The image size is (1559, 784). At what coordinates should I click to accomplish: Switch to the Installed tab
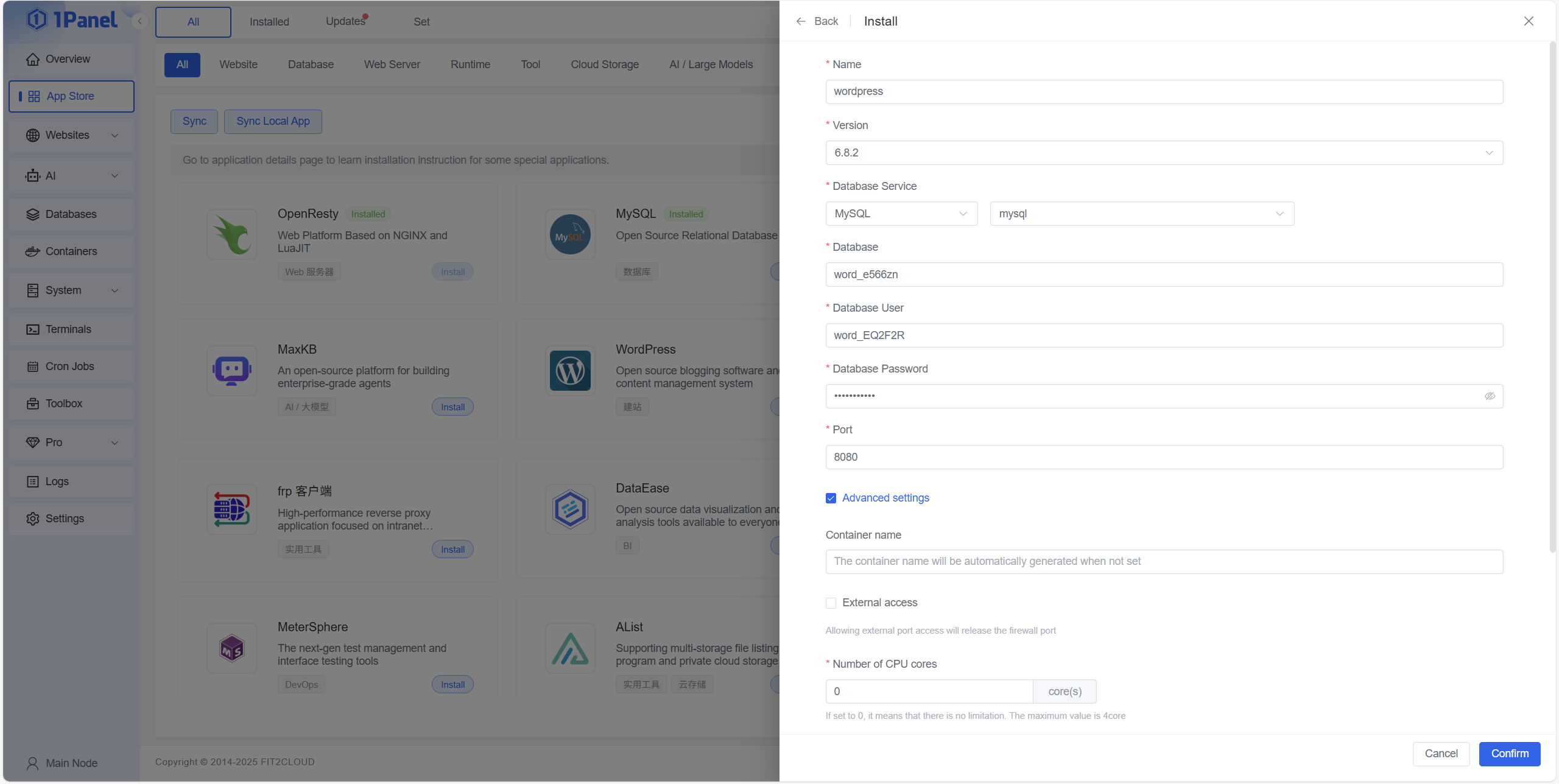pyautogui.click(x=269, y=22)
